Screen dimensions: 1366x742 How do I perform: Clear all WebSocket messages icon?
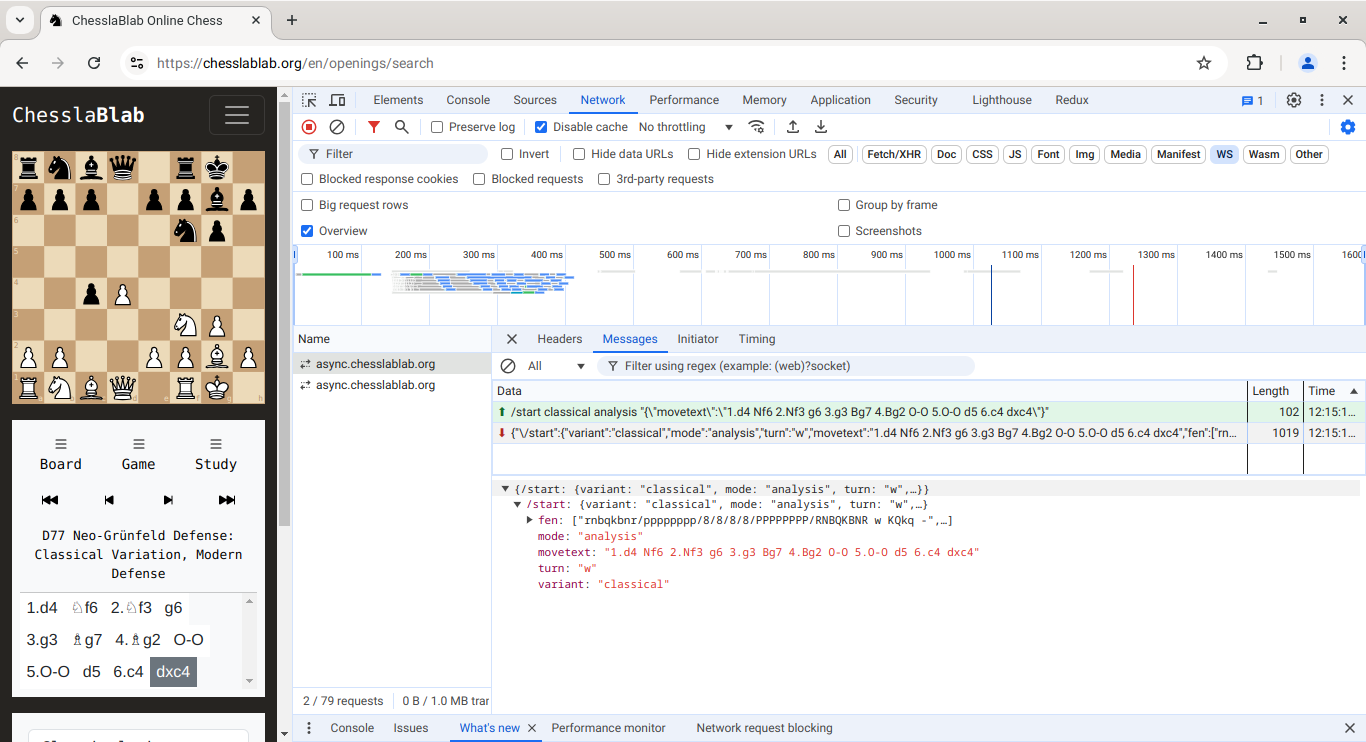coord(508,366)
